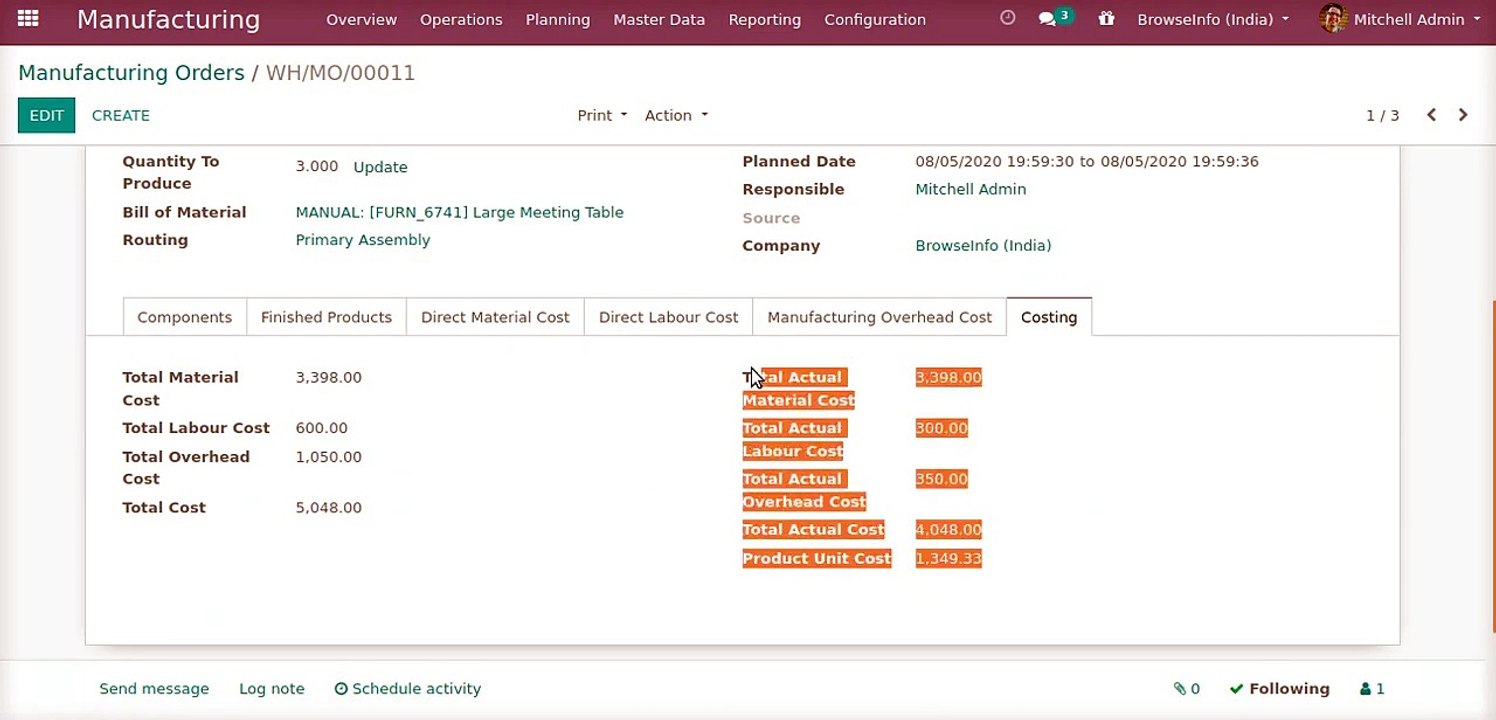Click Update quantity link
The height and width of the screenshot is (720, 1496).
click(x=380, y=167)
